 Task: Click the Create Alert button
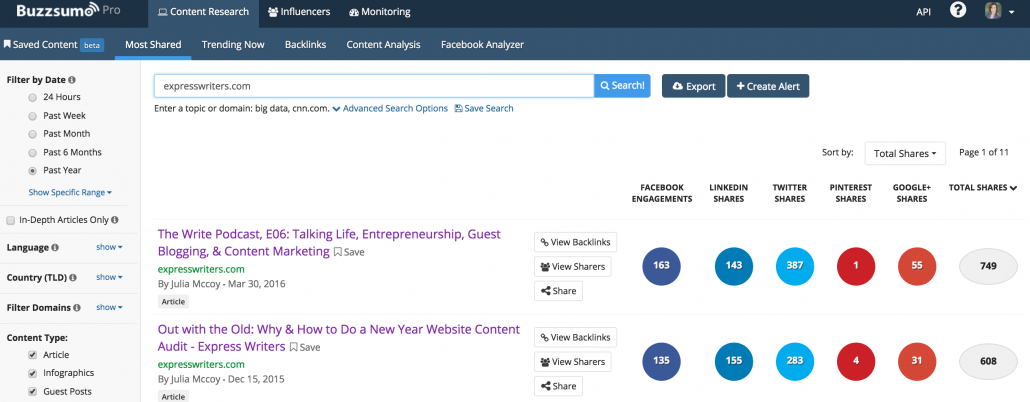coord(768,86)
